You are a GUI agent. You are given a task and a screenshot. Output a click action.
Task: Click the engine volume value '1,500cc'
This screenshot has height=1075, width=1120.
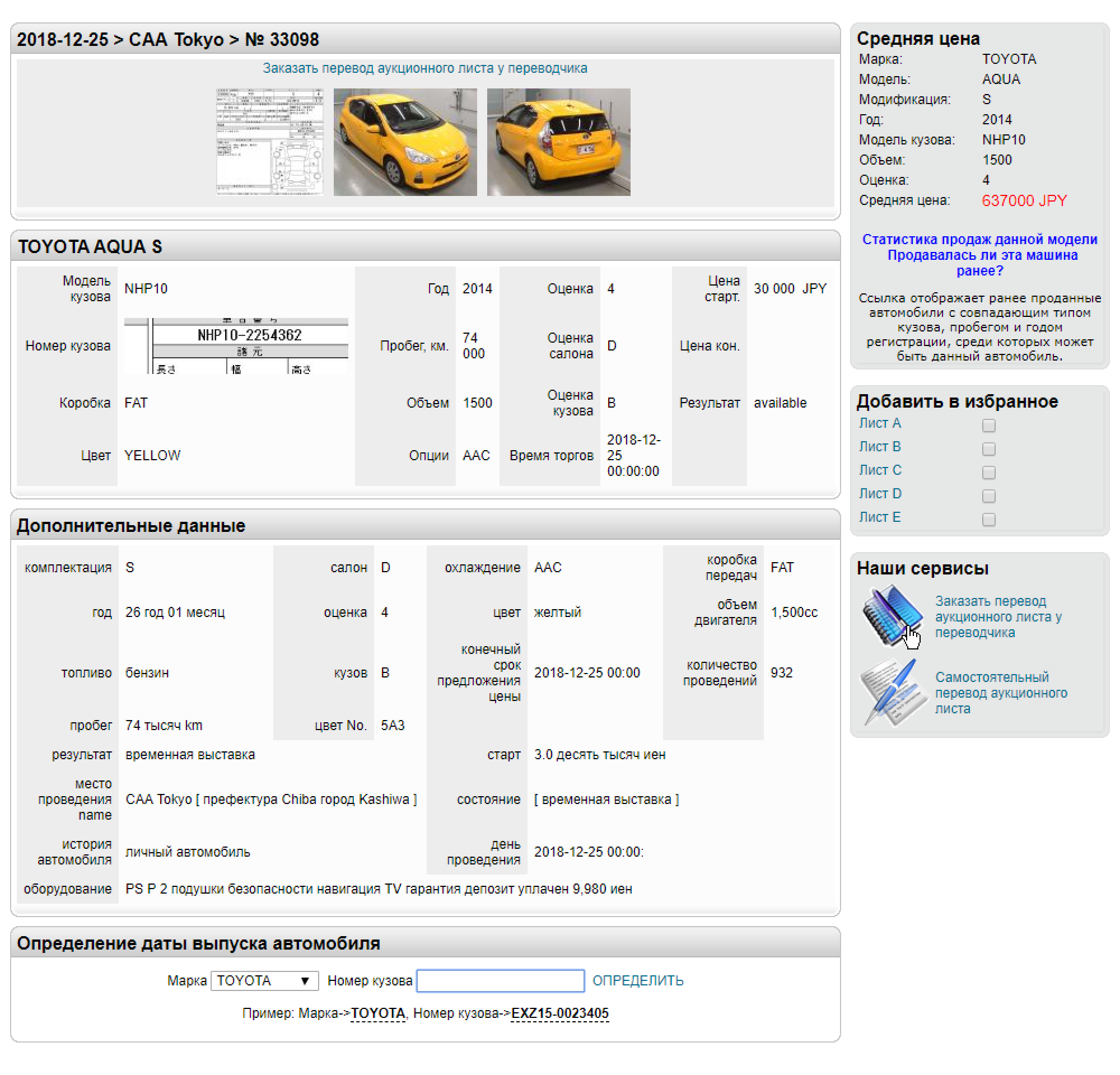tap(794, 612)
